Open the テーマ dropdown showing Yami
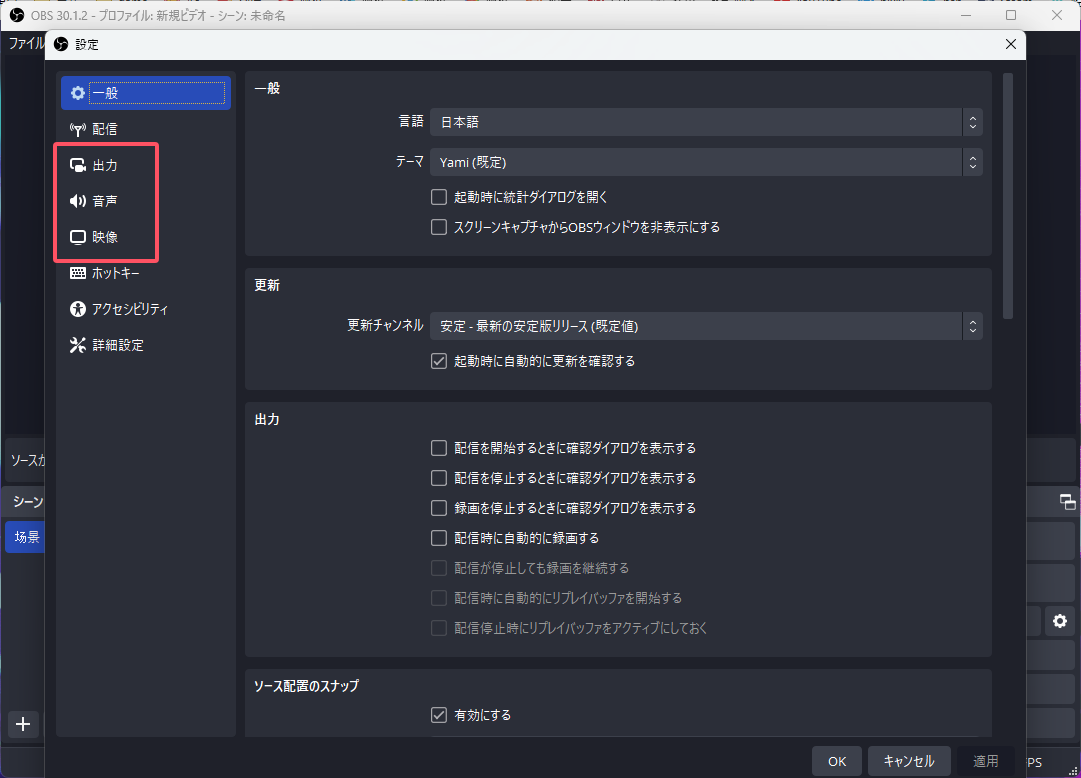Image resolution: width=1081 pixels, height=778 pixels. pyautogui.click(x=705, y=162)
